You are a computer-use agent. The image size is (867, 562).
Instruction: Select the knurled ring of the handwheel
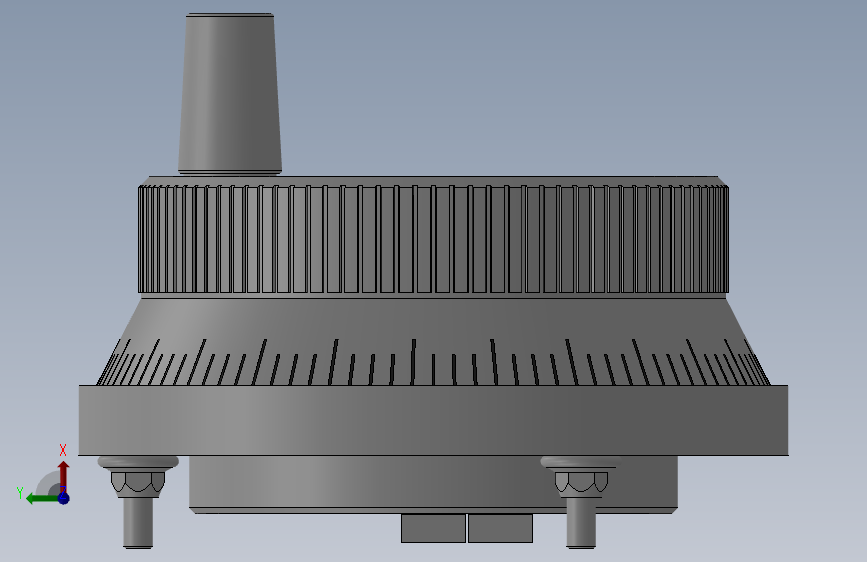coord(433,238)
